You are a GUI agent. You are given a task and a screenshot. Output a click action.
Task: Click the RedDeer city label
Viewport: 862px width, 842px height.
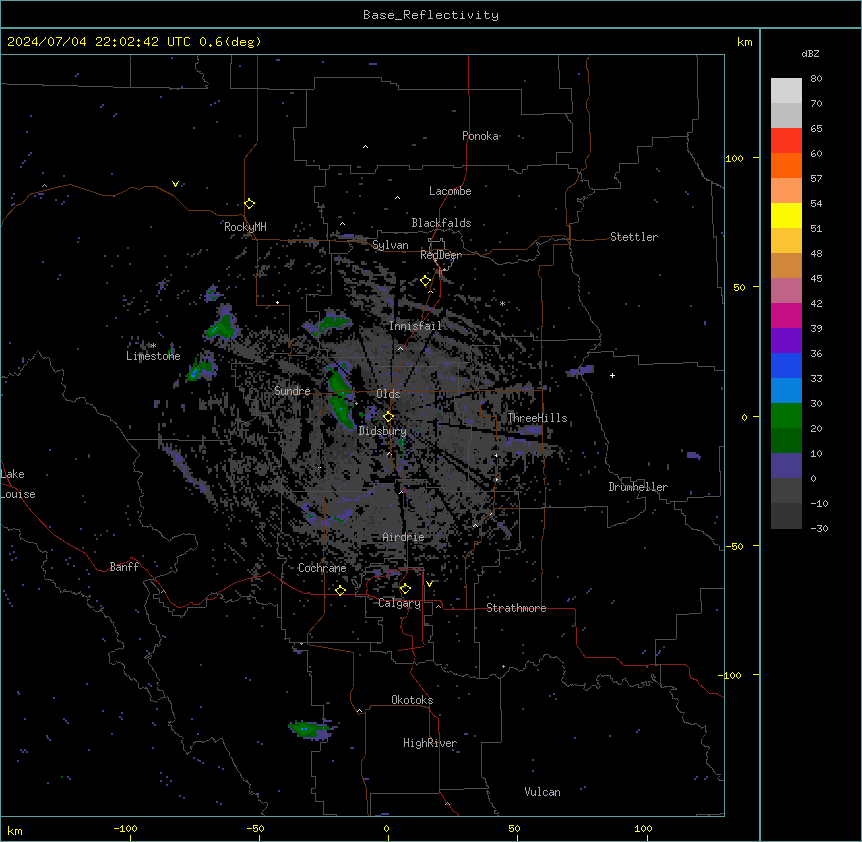tap(441, 255)
